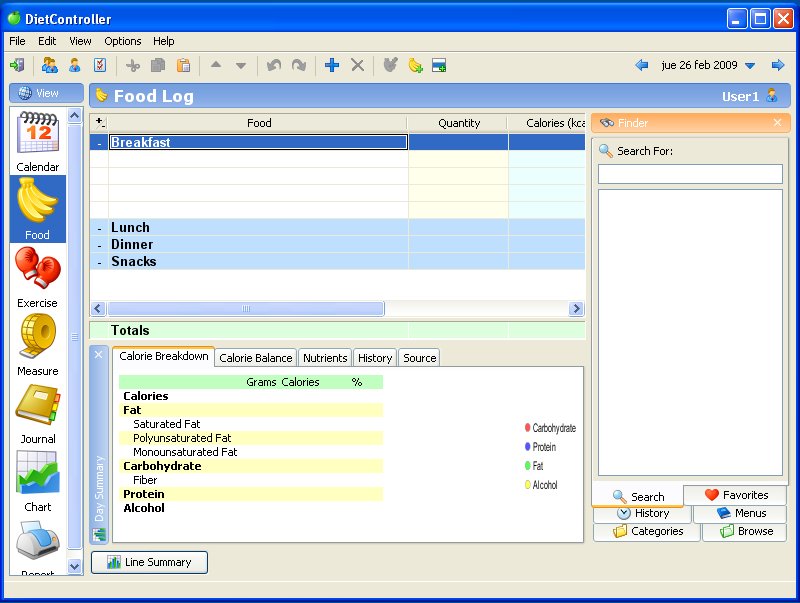Select the Food banana sidebar icon

coord(38,209)
